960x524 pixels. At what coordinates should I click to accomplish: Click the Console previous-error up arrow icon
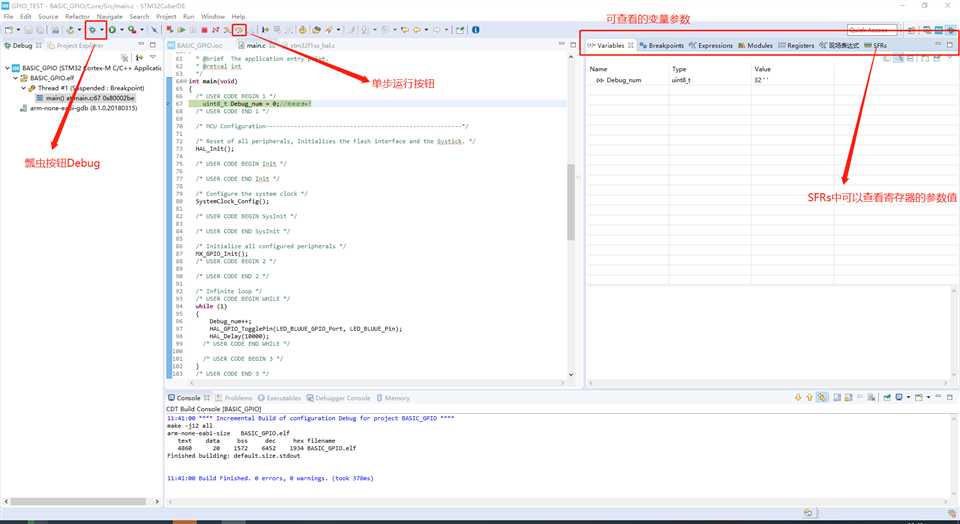pos(809,397)
